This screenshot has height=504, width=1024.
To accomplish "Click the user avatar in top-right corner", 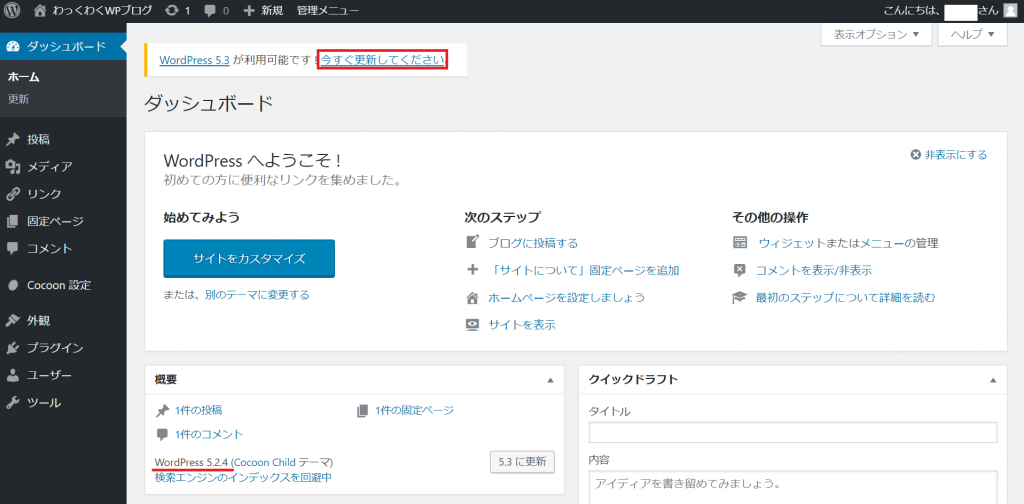I will tap(1009, 10).
